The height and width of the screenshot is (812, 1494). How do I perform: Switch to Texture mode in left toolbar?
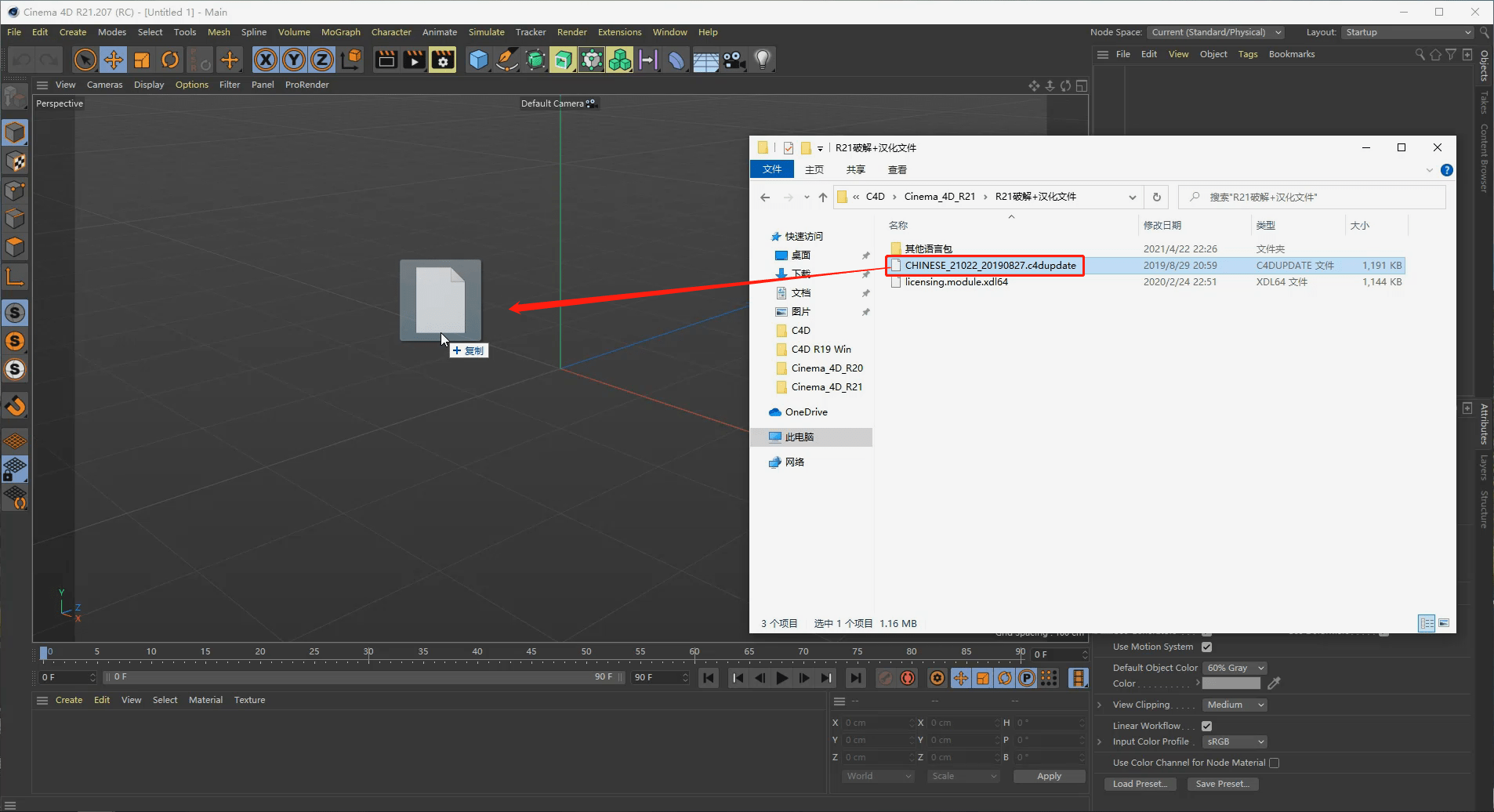pyautogui.click(x=15, y=161)
